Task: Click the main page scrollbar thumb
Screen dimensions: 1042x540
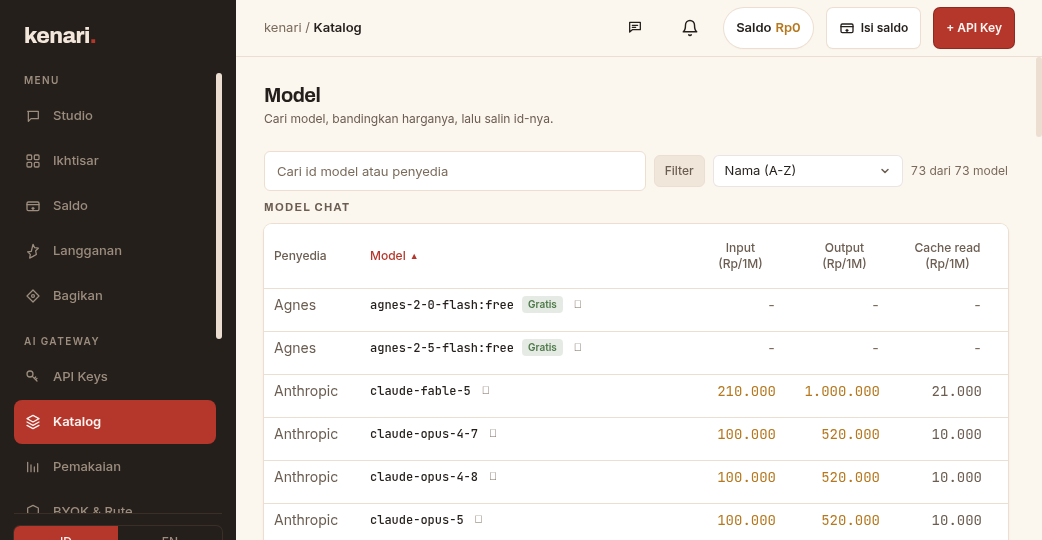Action: tap(1039, 97)
